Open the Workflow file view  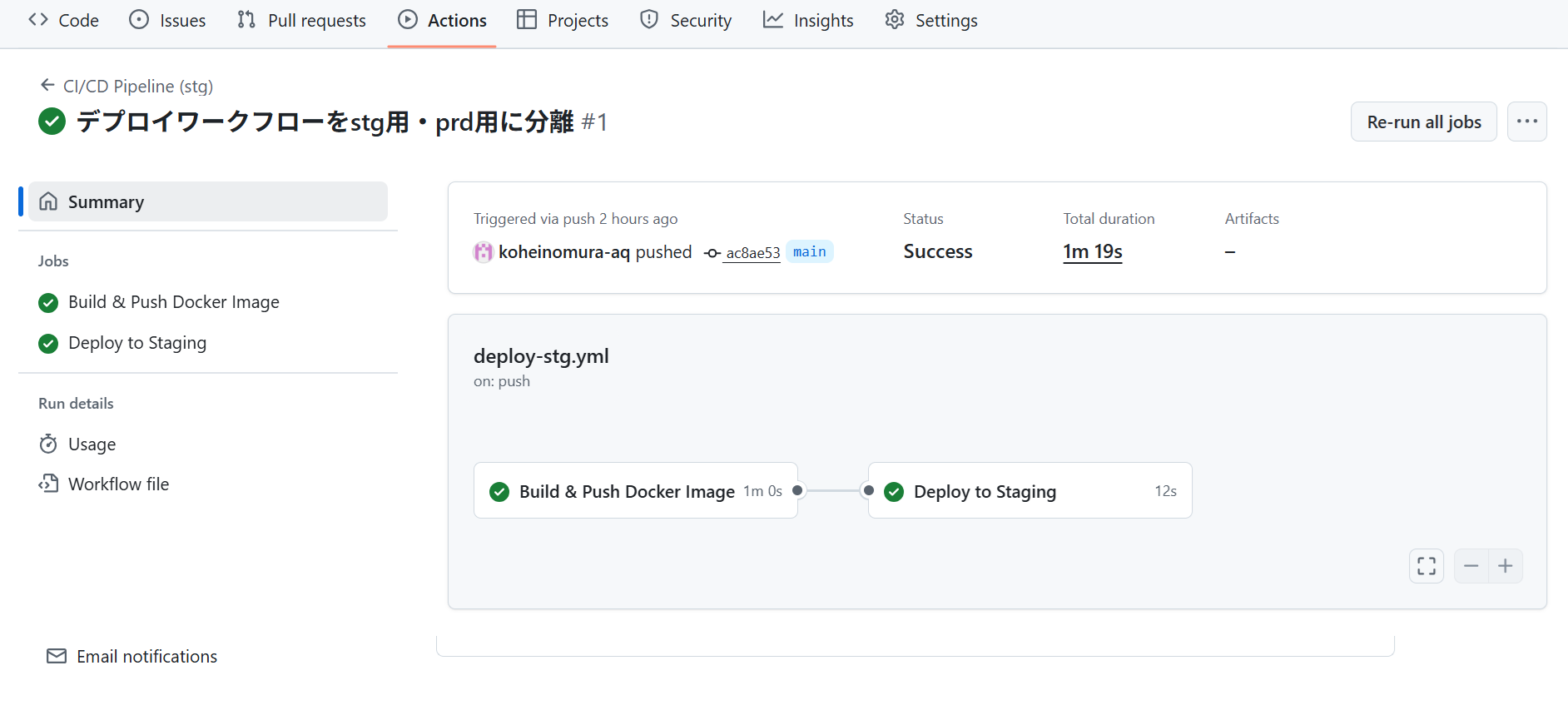coord(118,484)
